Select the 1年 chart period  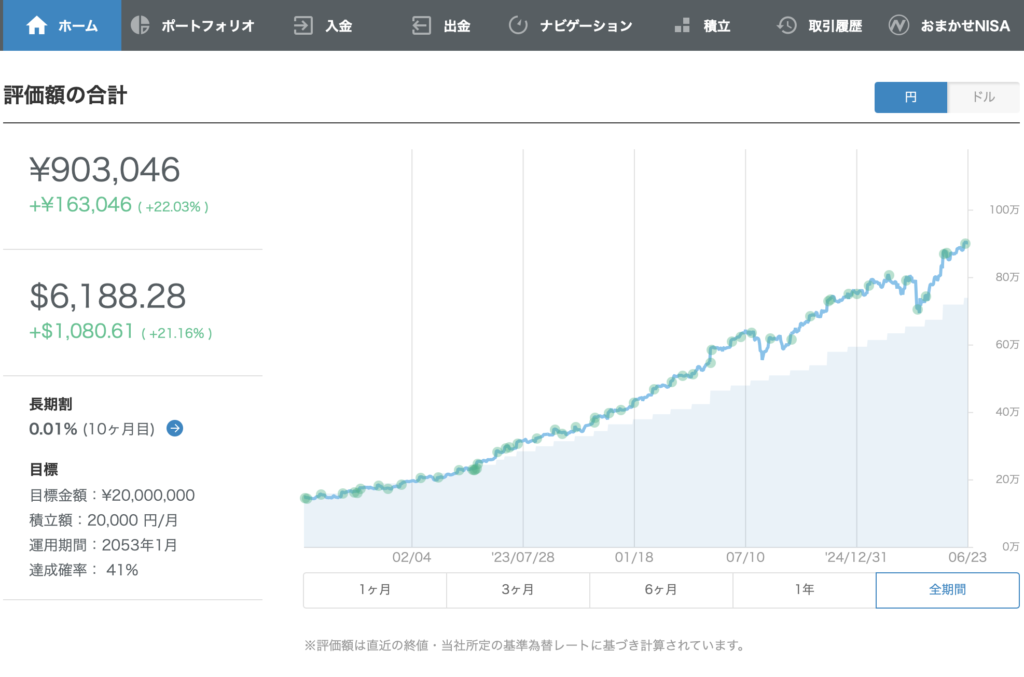pos(804,590)
